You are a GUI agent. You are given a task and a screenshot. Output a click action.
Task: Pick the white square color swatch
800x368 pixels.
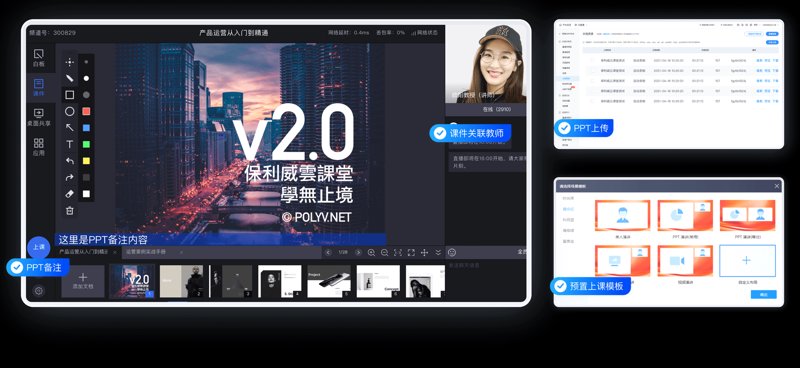pos(86,194)
